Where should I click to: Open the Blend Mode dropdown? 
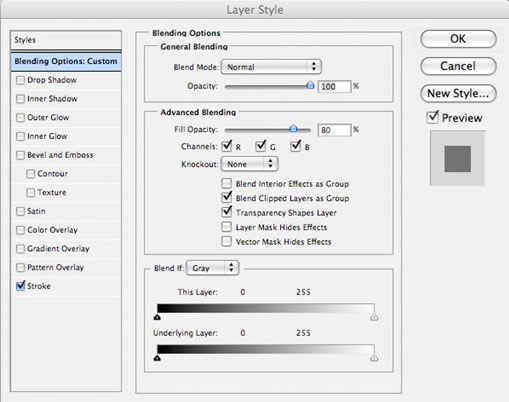271,67
